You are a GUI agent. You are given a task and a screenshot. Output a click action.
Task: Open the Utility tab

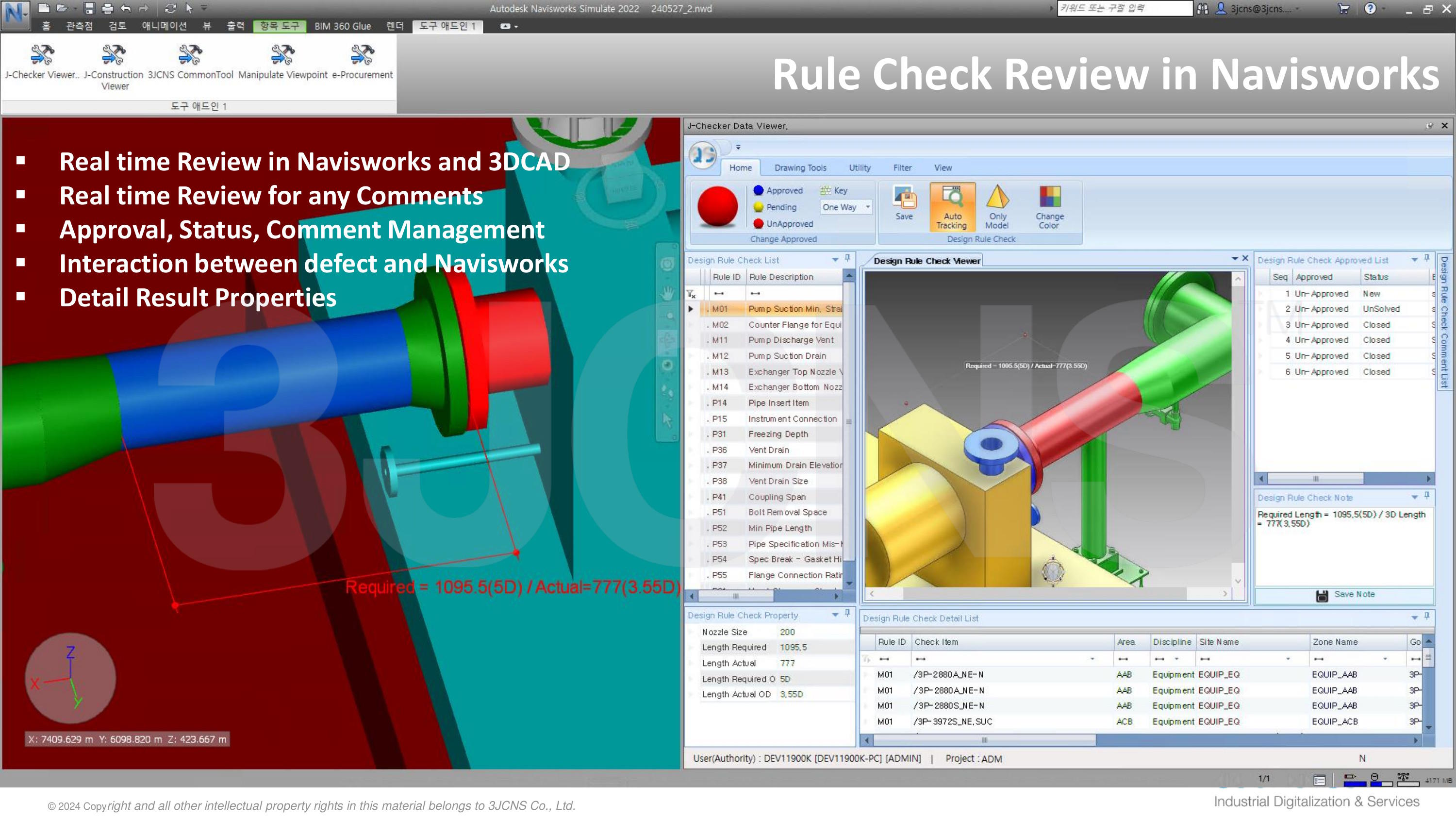860,168
